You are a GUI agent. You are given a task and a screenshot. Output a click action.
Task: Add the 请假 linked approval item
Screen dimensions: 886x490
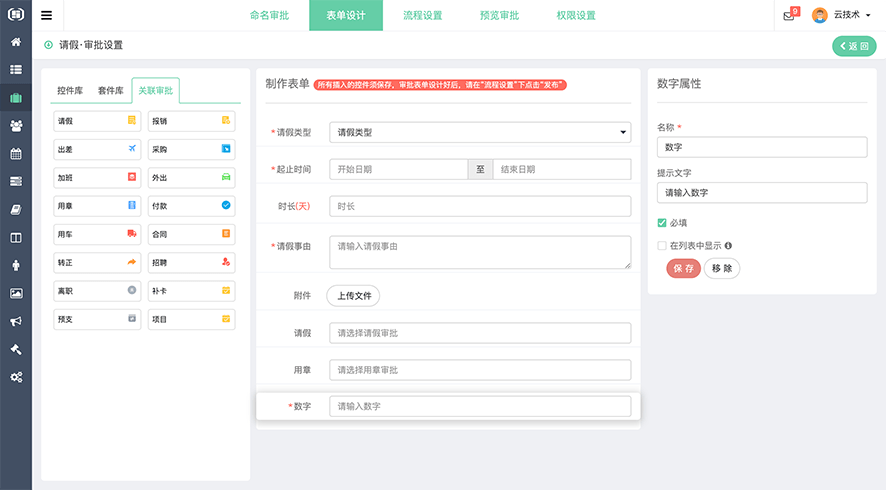coord(97,121)
